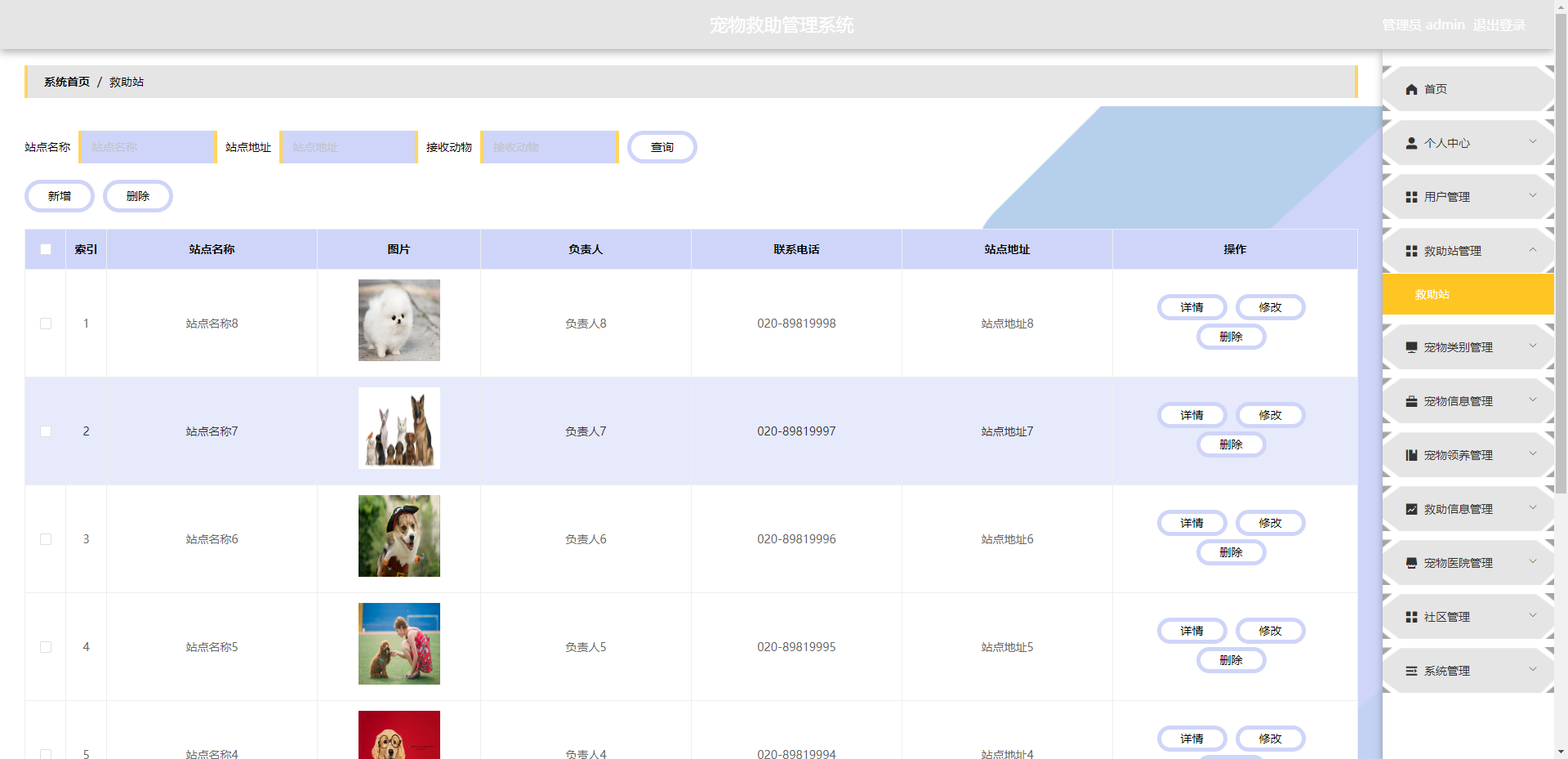1568x759 pixels.
Task: Click the 系统管理 list icon
Action: 1410,670
